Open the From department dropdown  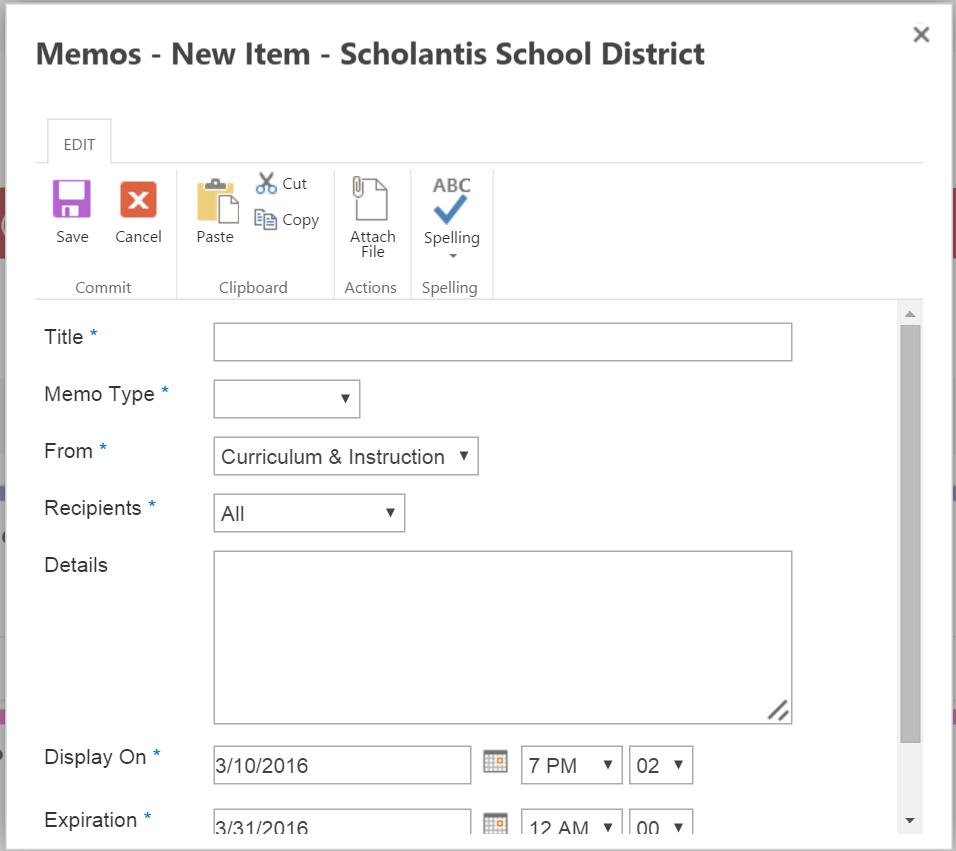tap(346, 456)
